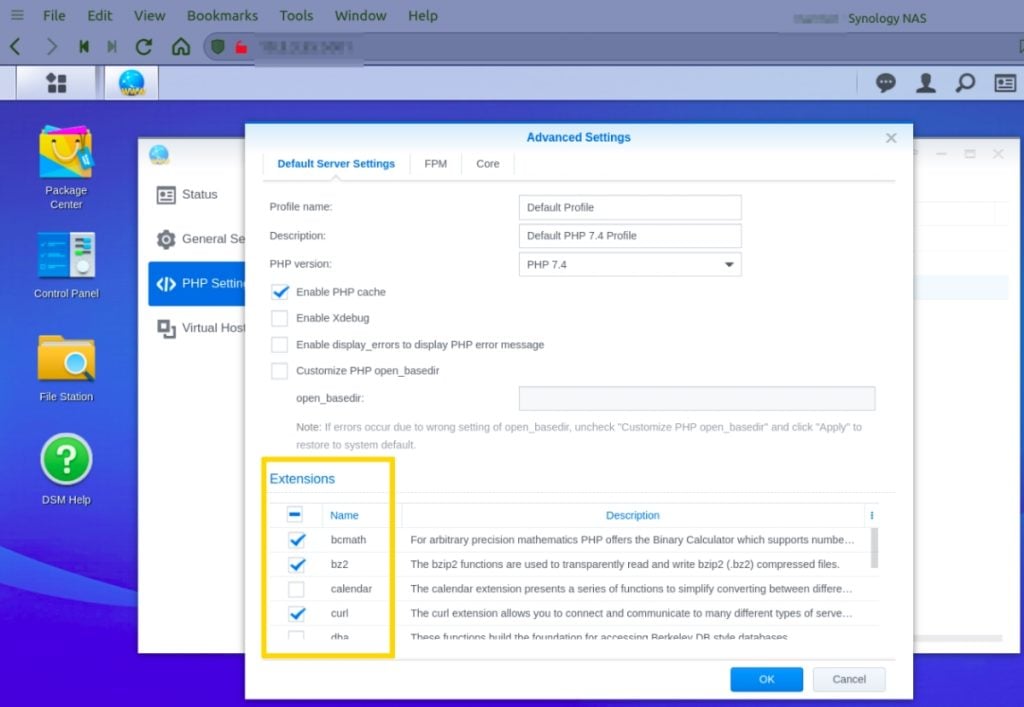
Task: Uncheck the bcmath extension
Action: [x=296, y=539]
